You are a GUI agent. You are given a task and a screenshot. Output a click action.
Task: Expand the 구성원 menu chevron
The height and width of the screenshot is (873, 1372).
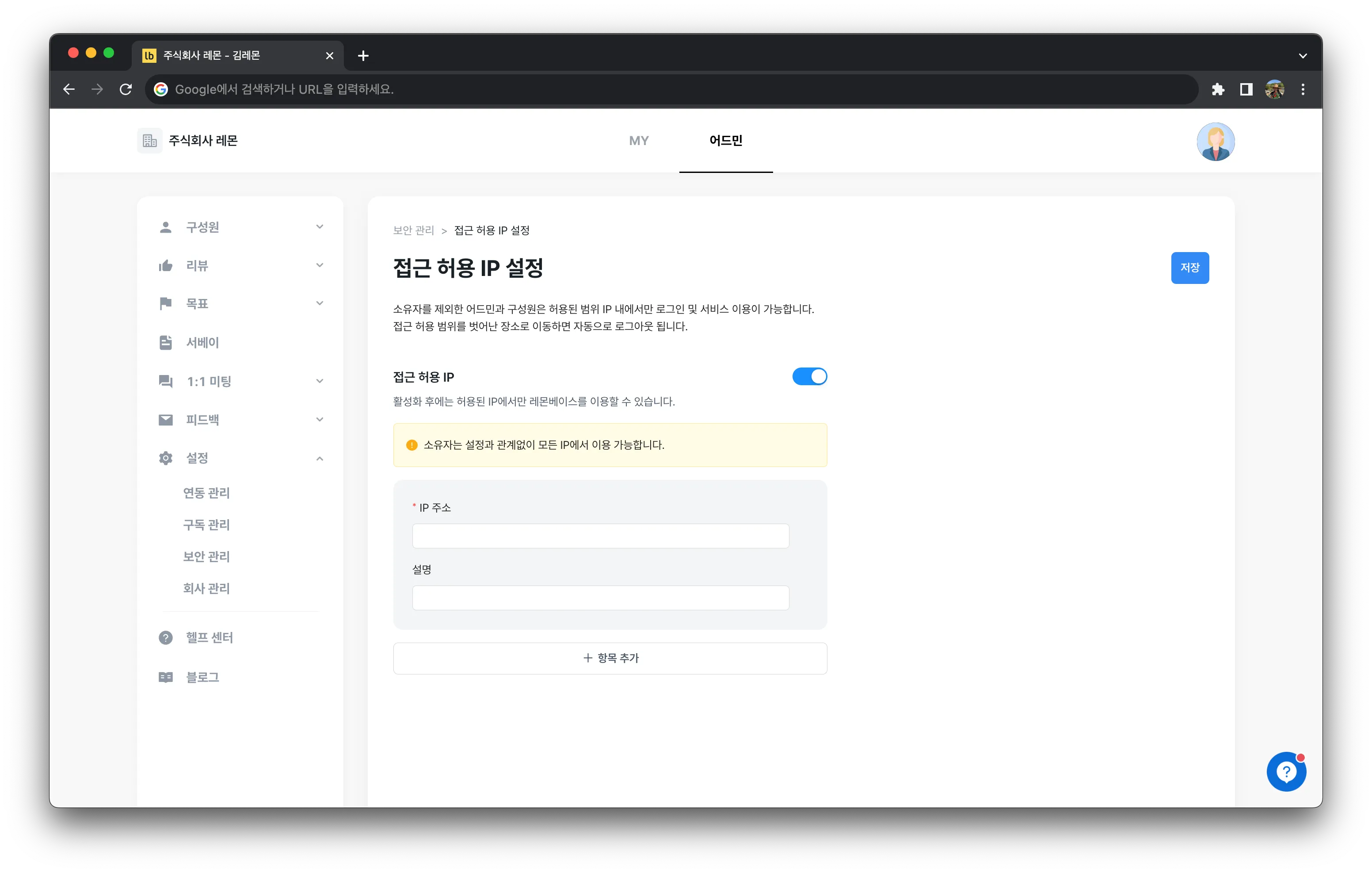[x=319, y=227]
